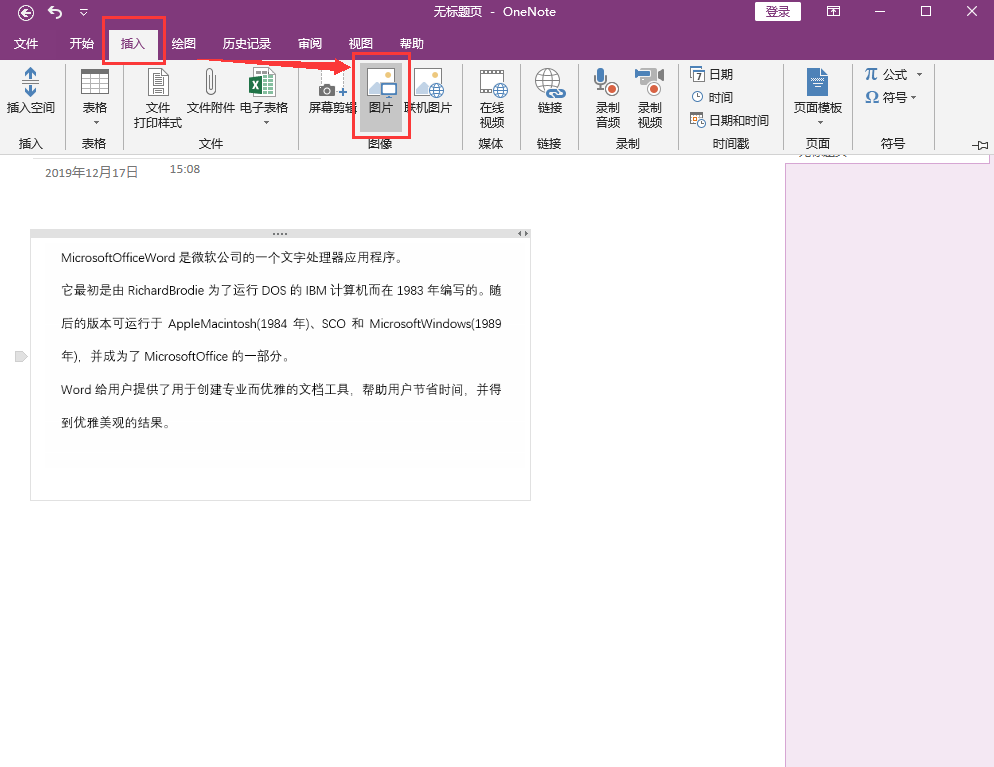This screenshot has height=767, width=994.
Task: Undo the last action
Action: tap(55, 12)
